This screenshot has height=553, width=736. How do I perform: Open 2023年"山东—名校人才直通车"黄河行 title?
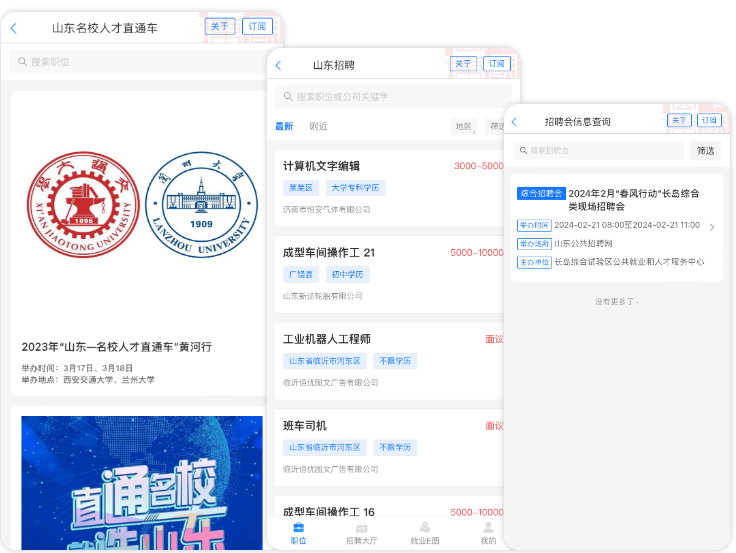(116, 347)
